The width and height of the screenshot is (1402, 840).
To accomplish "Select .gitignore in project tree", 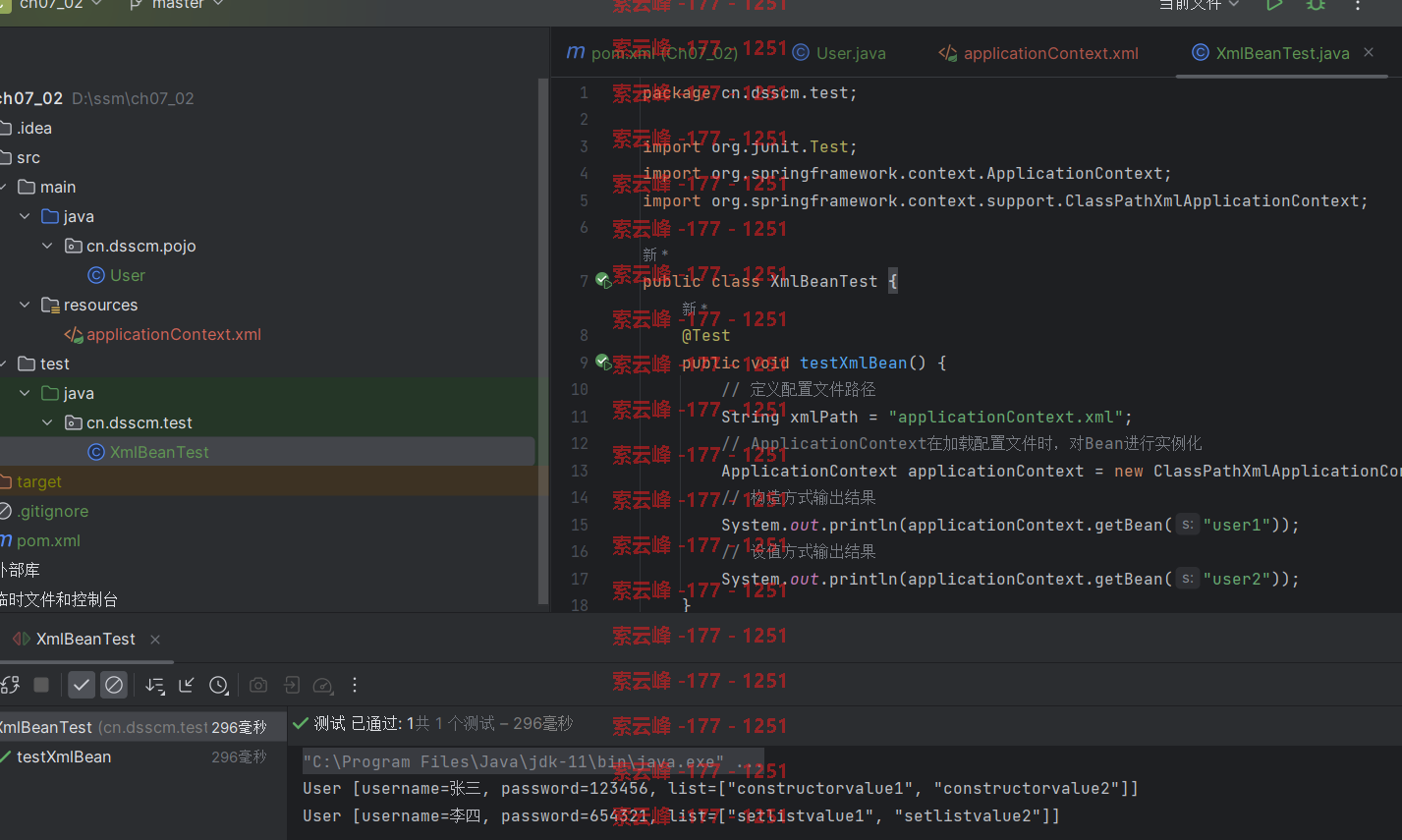I will point(44,511).
